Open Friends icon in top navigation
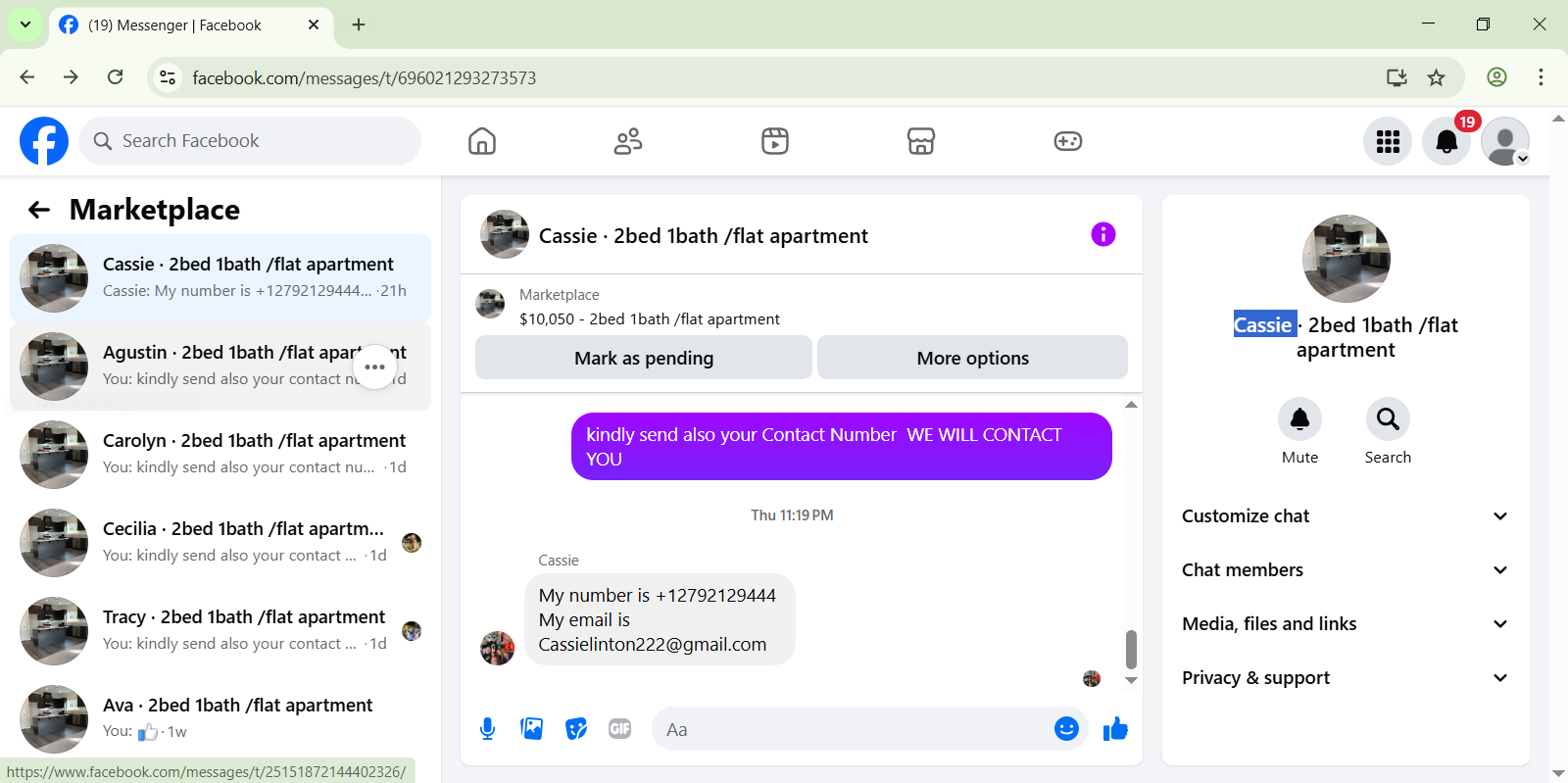The height and width of the screenshot is (783, 1568). pos(628,141)
